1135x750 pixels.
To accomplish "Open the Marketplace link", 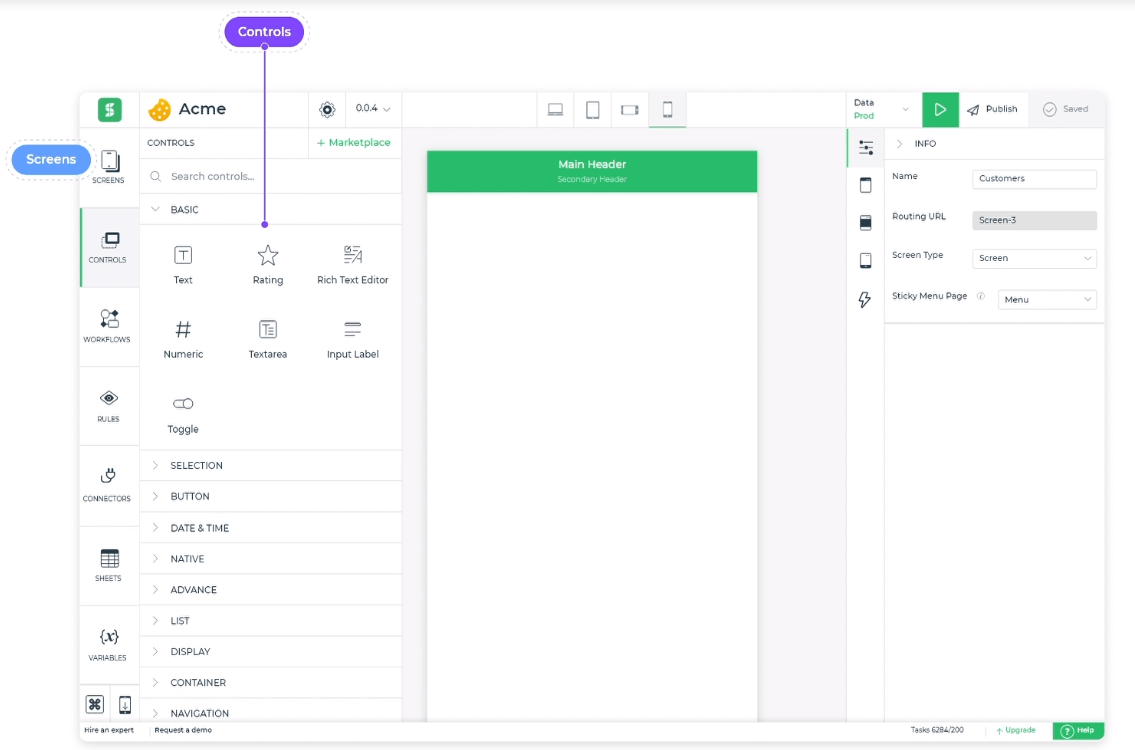I will click(x=354, y=143).
